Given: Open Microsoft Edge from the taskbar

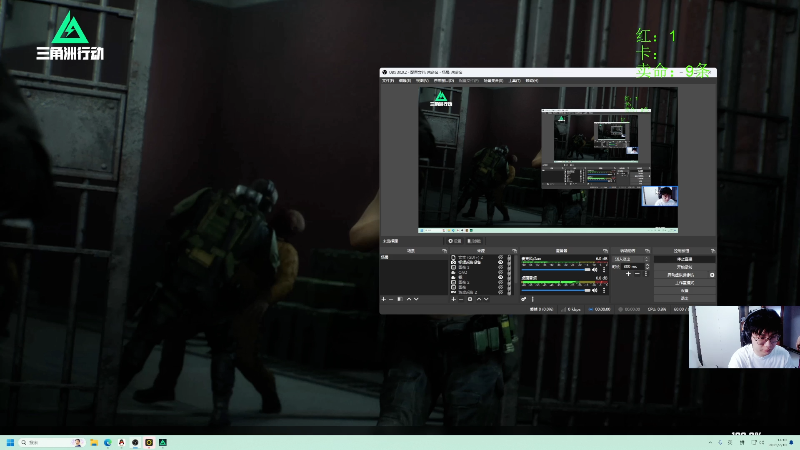Looking at the screenshot, I should click(x=108, y=442).
